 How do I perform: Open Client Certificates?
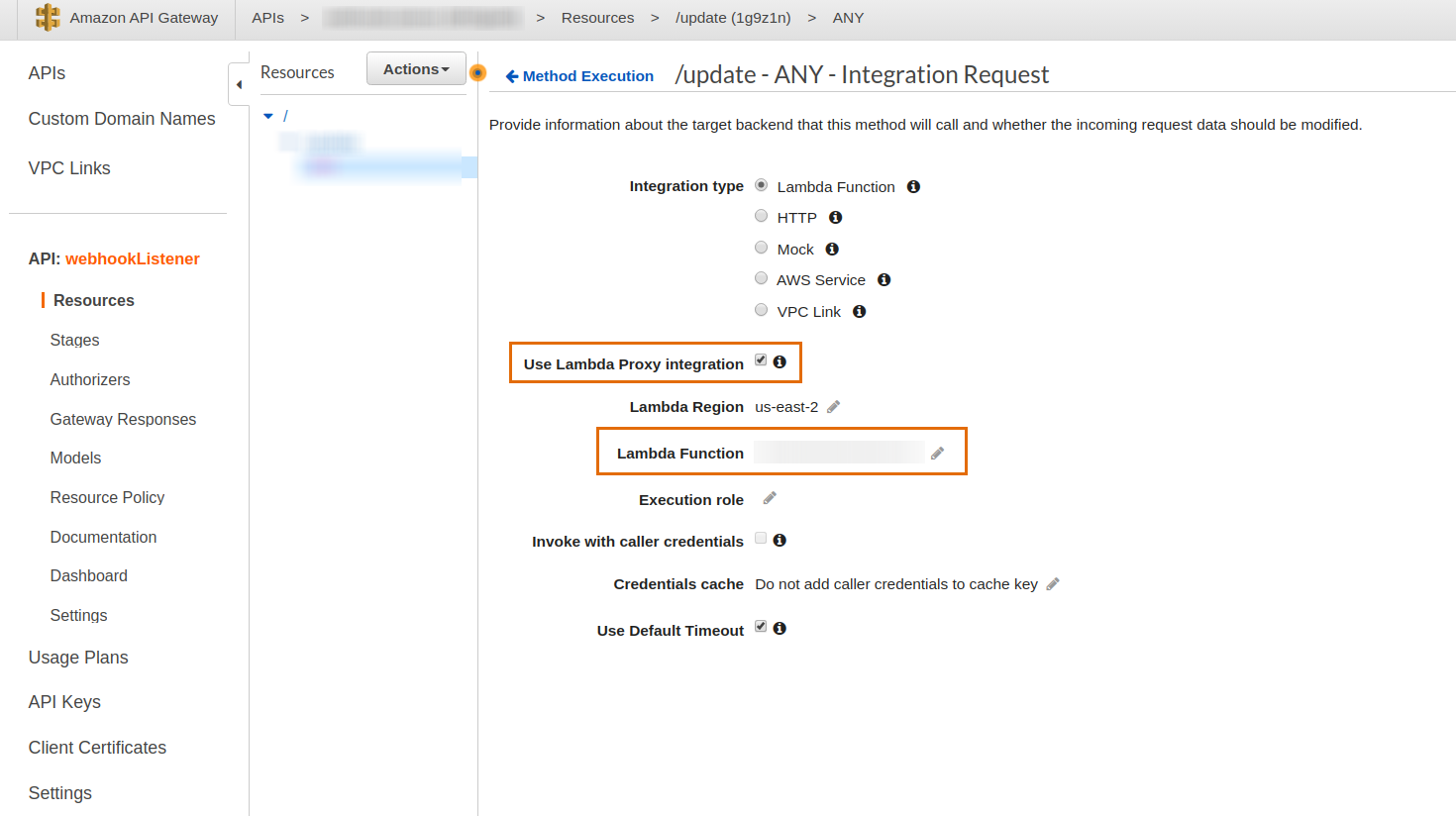pyautogui.click(x=97, y=748)
